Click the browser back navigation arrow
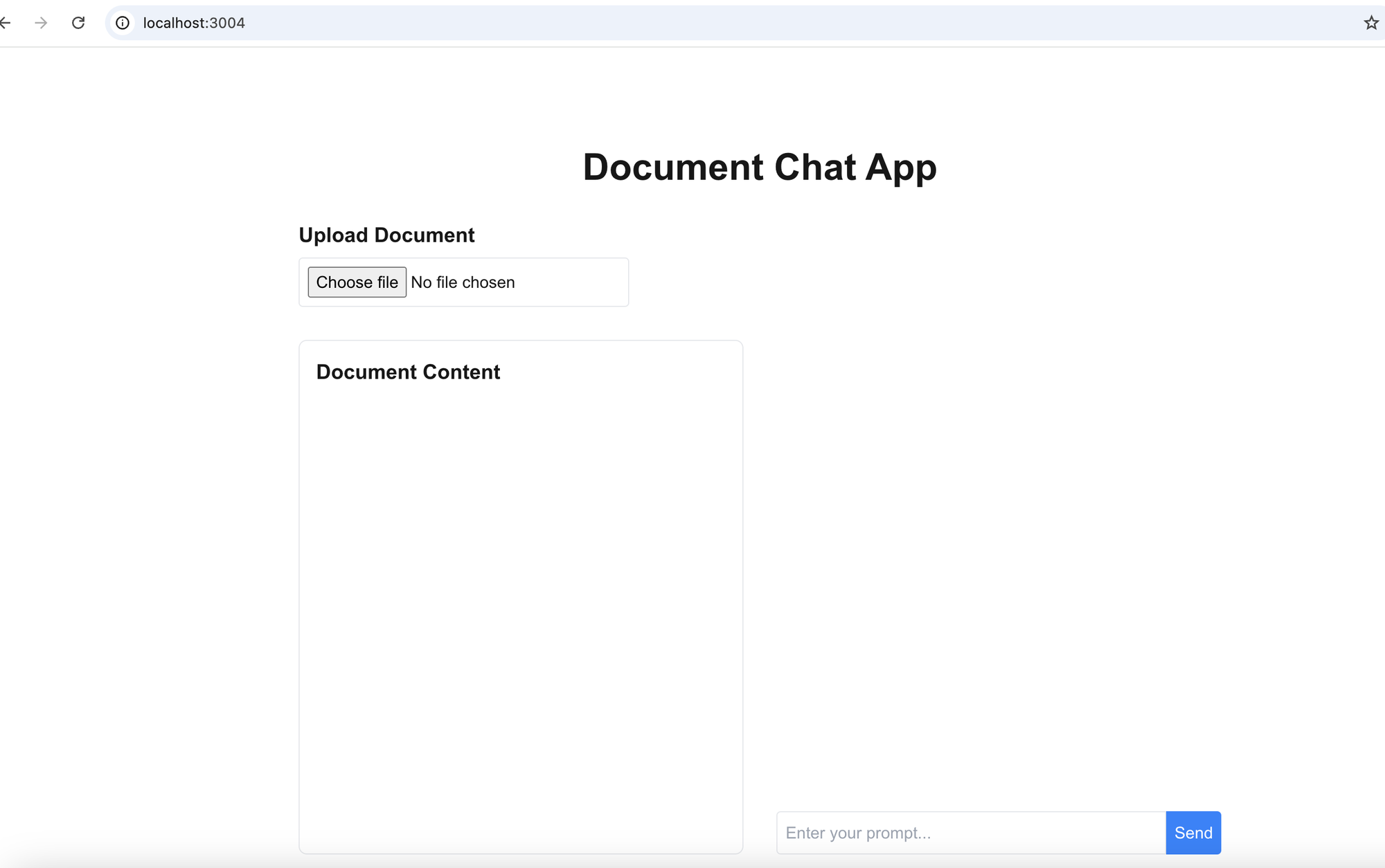This screenshot has height=868, width=1385. (x=6, y=23)
